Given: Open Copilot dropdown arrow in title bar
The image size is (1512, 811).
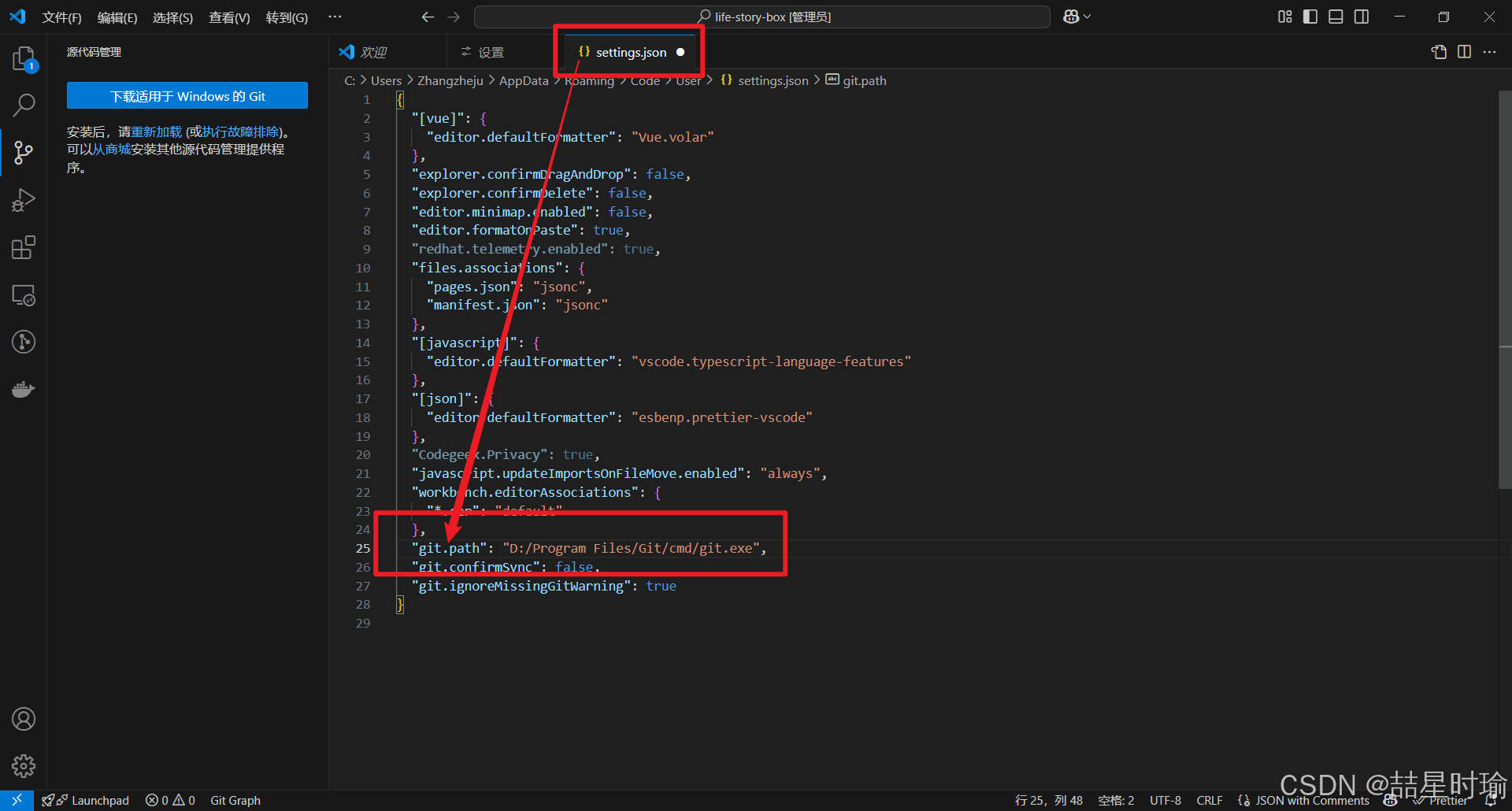Looking at the screenshot, I should [1088, 17].
